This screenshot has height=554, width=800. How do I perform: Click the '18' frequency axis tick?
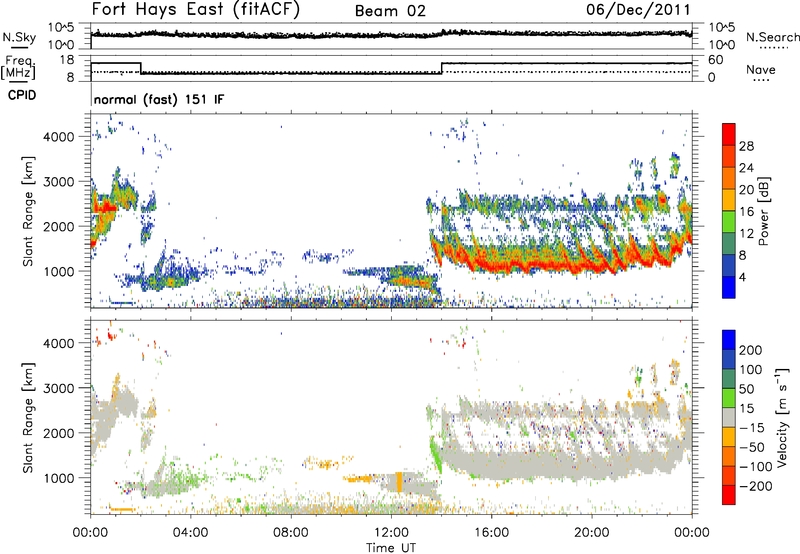click(x=67, y=60)
